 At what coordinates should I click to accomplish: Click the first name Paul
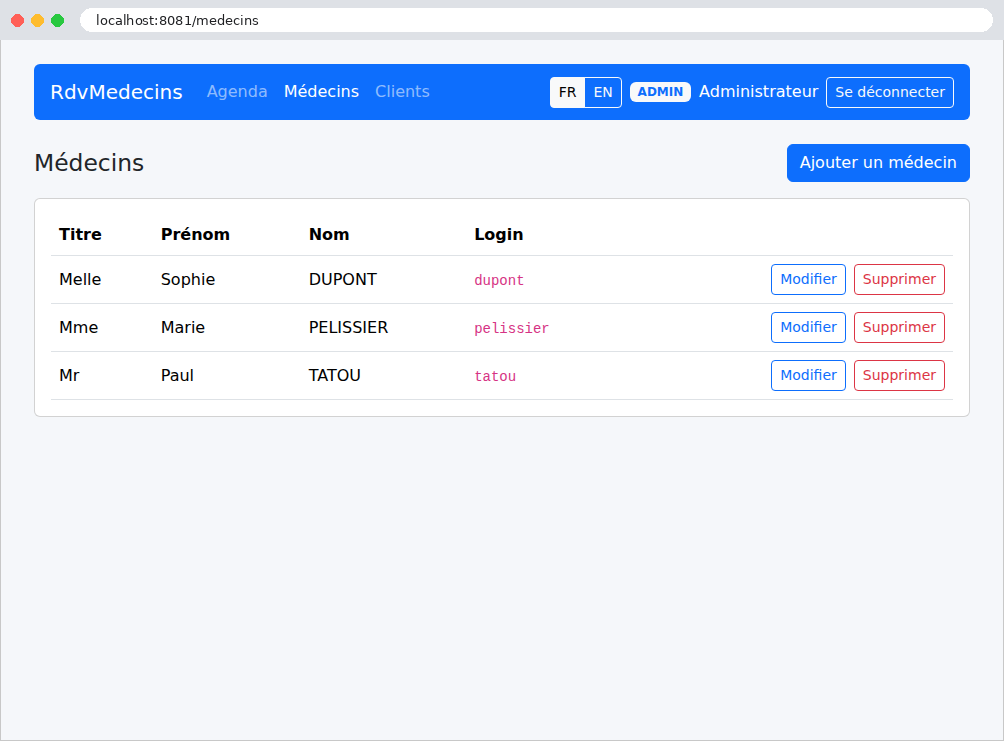pos(177,375)
